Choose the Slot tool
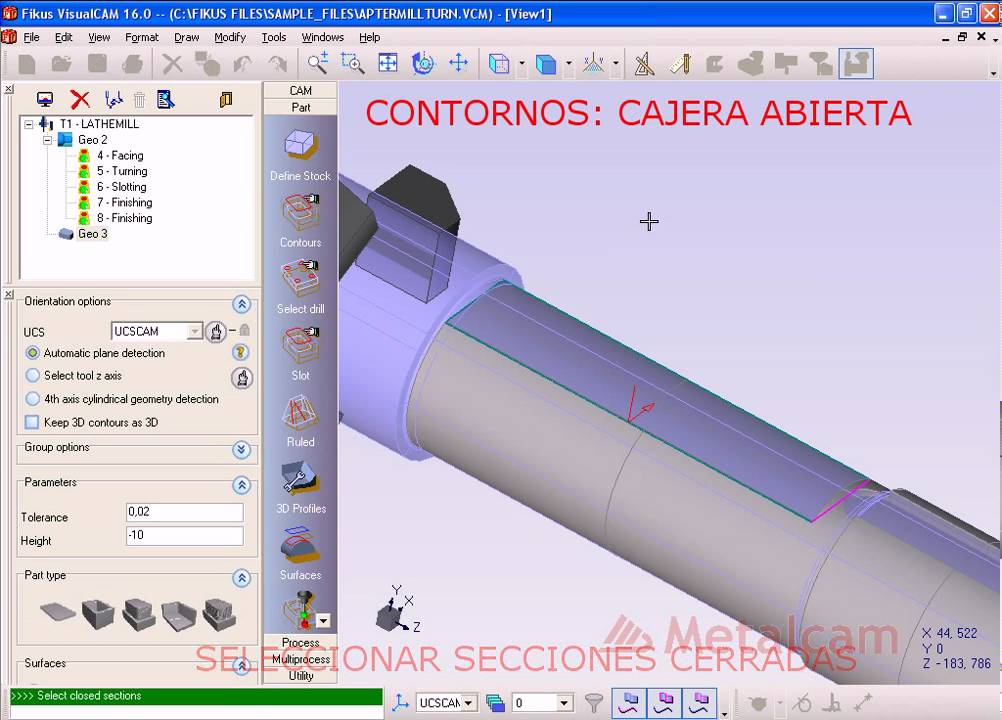This screenshot has width=1002, height=720. coord(300,346)
